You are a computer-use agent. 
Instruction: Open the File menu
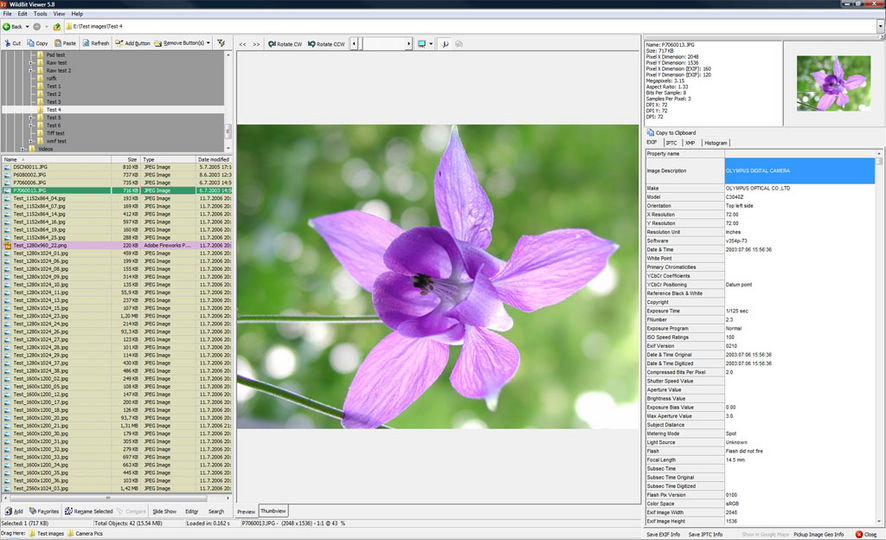(x=7, y=14)
